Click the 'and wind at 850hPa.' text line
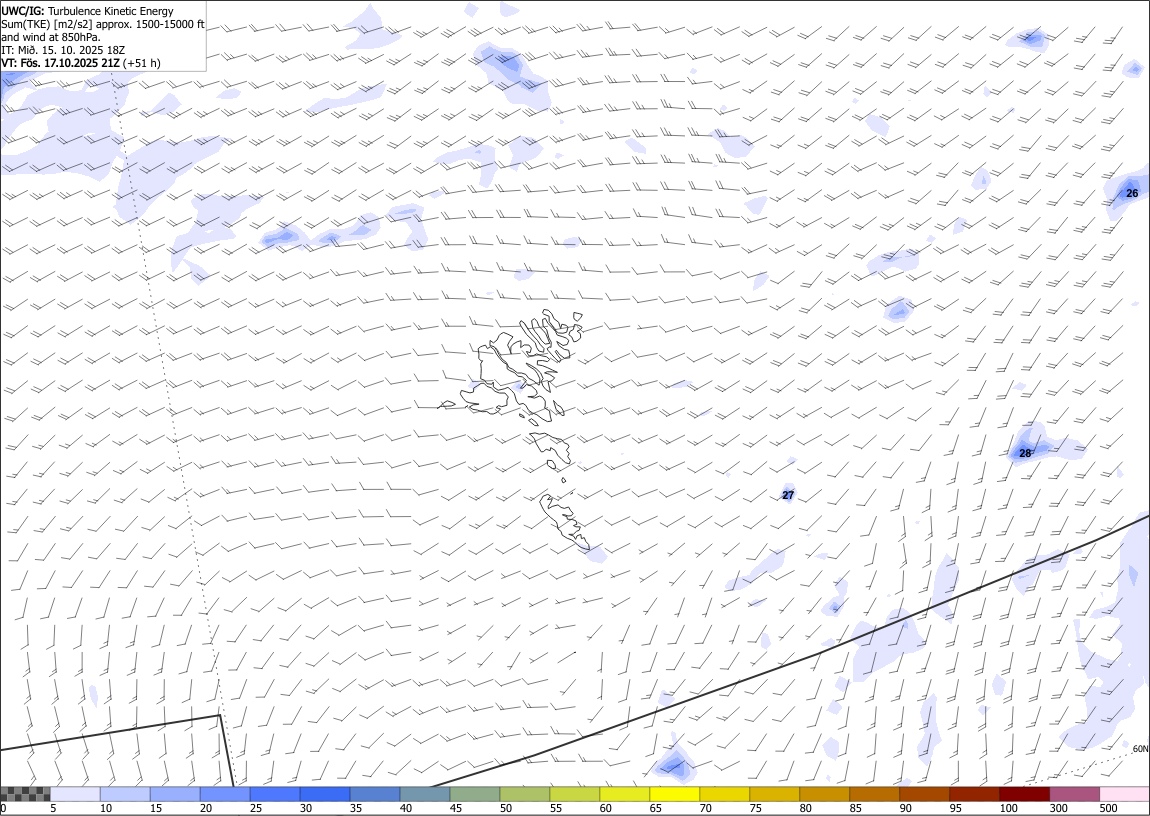The height and width of the screenshot is (816, 1150). click(51, 37)
